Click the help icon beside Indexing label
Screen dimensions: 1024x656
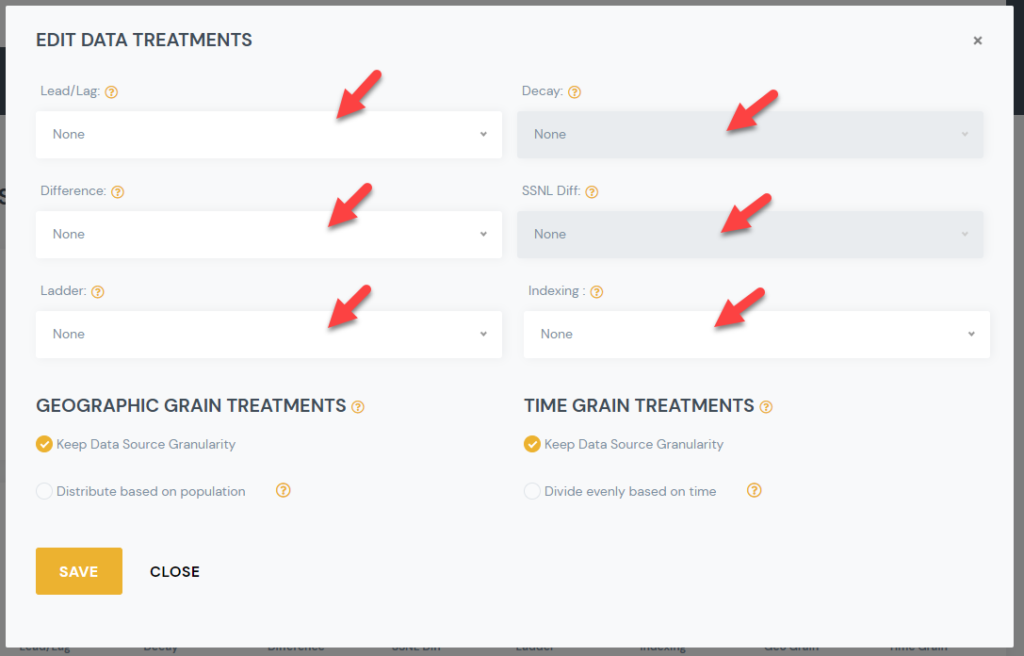[x=597, y=292]
